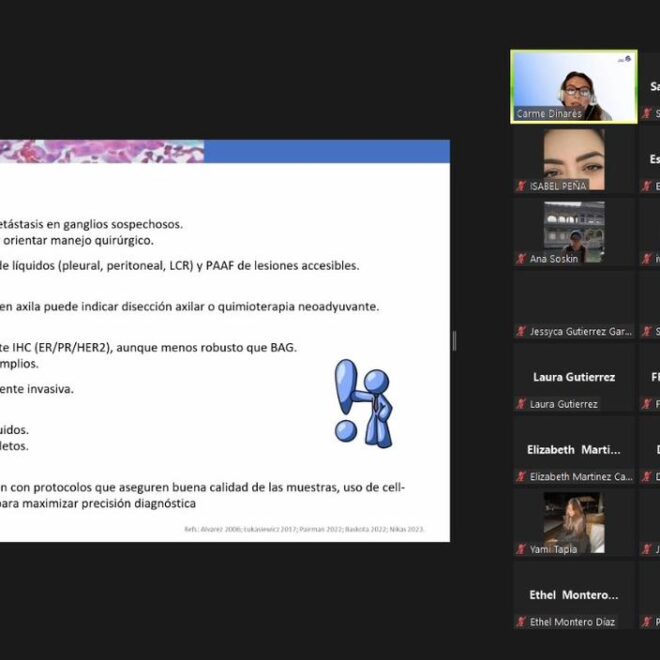The width and height of the screenshot is (660, 660).
Task: Click Jessyca Gutierrez's muted microphone icon
Action: coord(521,331)
